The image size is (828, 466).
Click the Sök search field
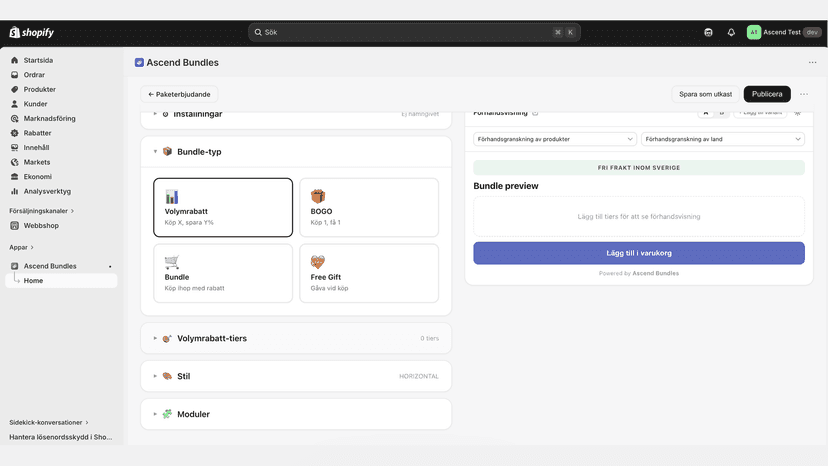point(415,32)
